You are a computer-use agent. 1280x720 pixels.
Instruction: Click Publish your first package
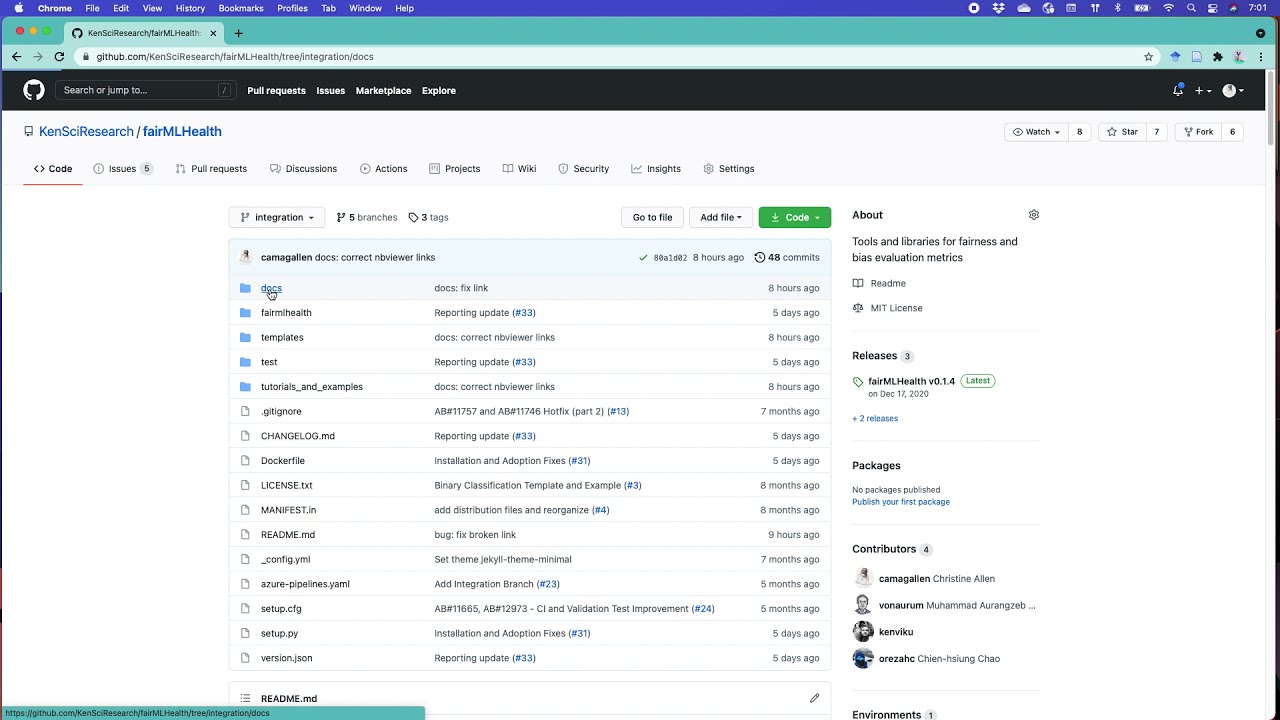pyautogui.click(x=901, y=502)
